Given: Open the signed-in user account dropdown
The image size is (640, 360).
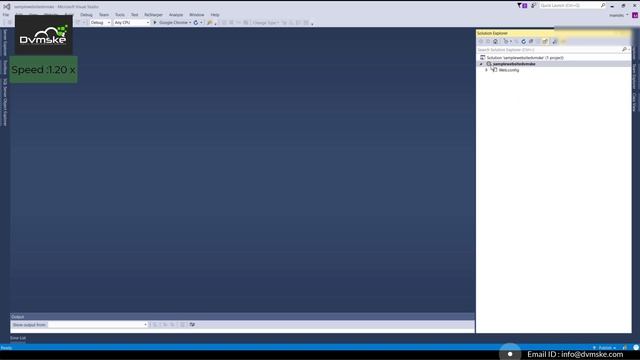Looking at the screenshot, I should click(x=619, y=15).
